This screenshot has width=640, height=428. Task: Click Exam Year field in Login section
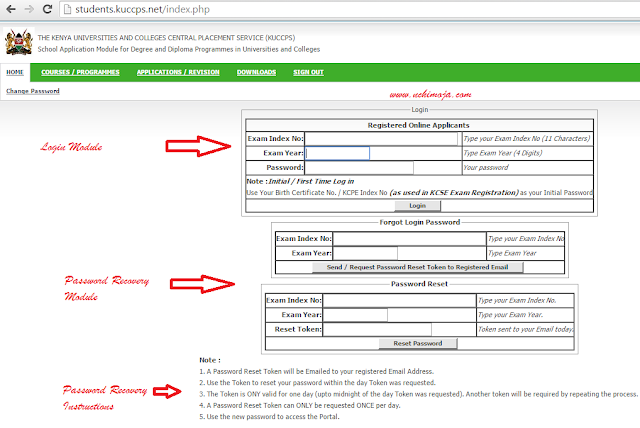coord(338,153)
